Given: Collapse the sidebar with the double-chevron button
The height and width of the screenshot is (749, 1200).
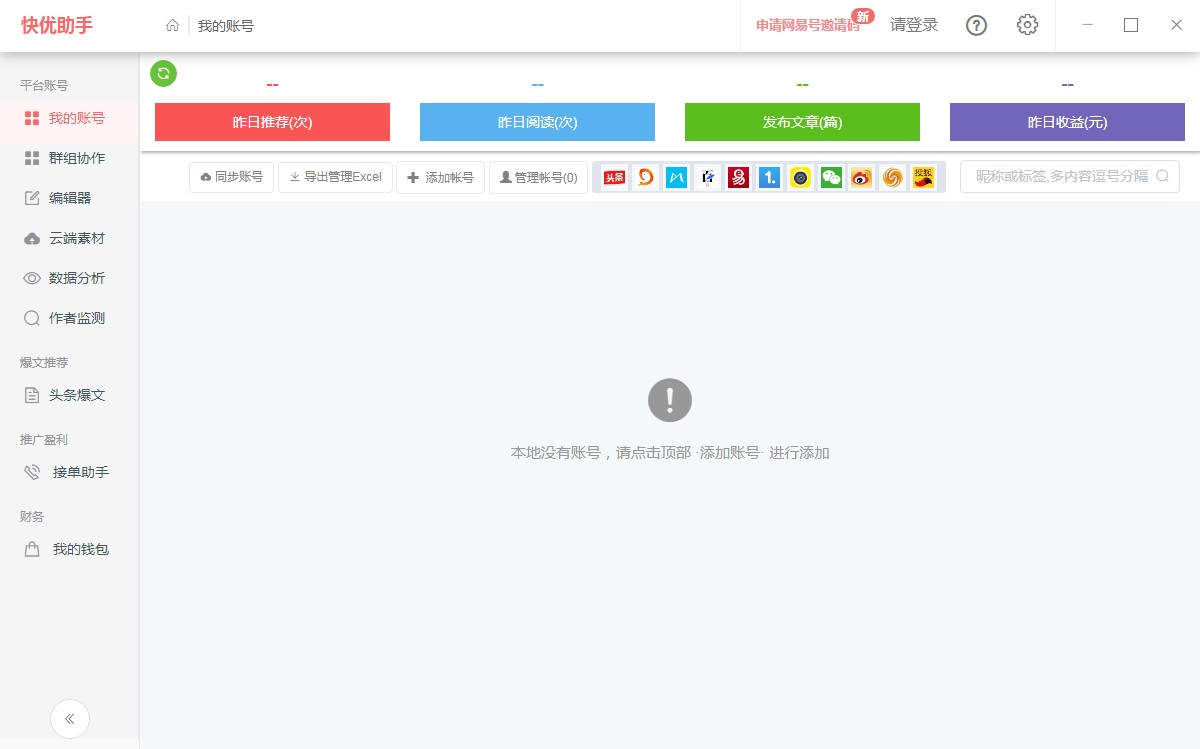Looking at the screenshot, I should click(x=70, y=718).
